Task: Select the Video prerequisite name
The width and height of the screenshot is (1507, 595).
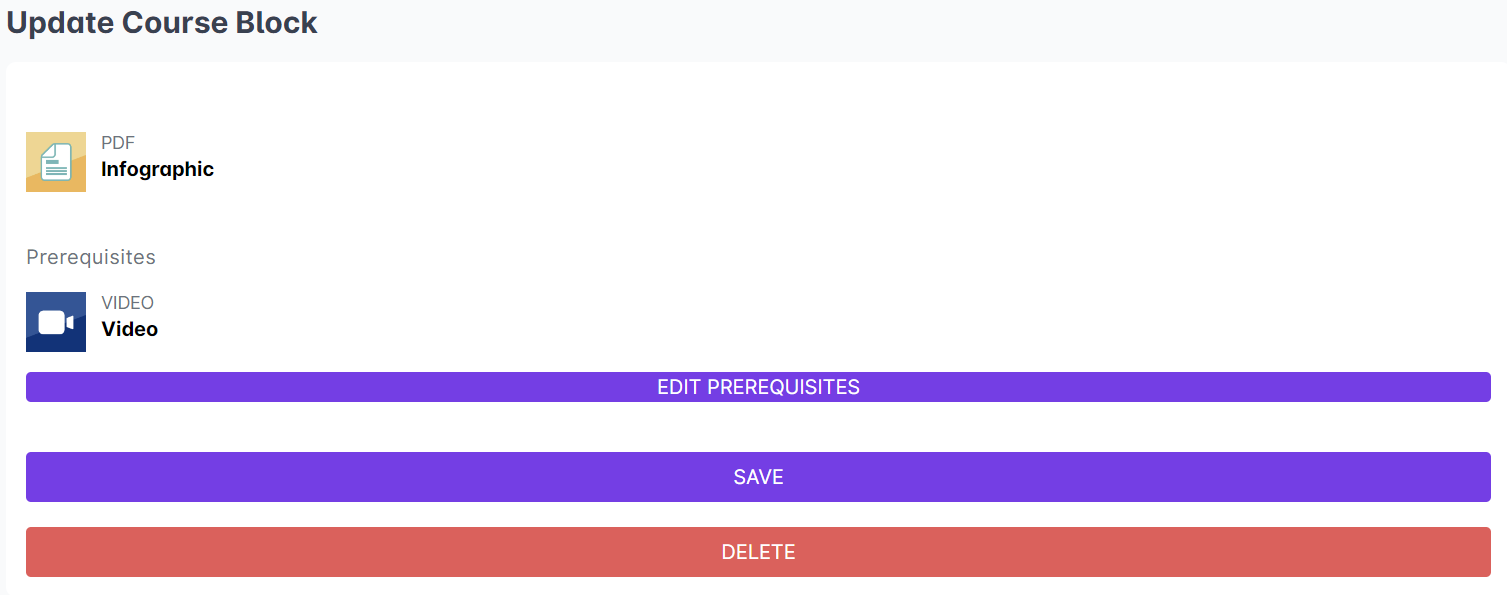Action: [130, 329]
